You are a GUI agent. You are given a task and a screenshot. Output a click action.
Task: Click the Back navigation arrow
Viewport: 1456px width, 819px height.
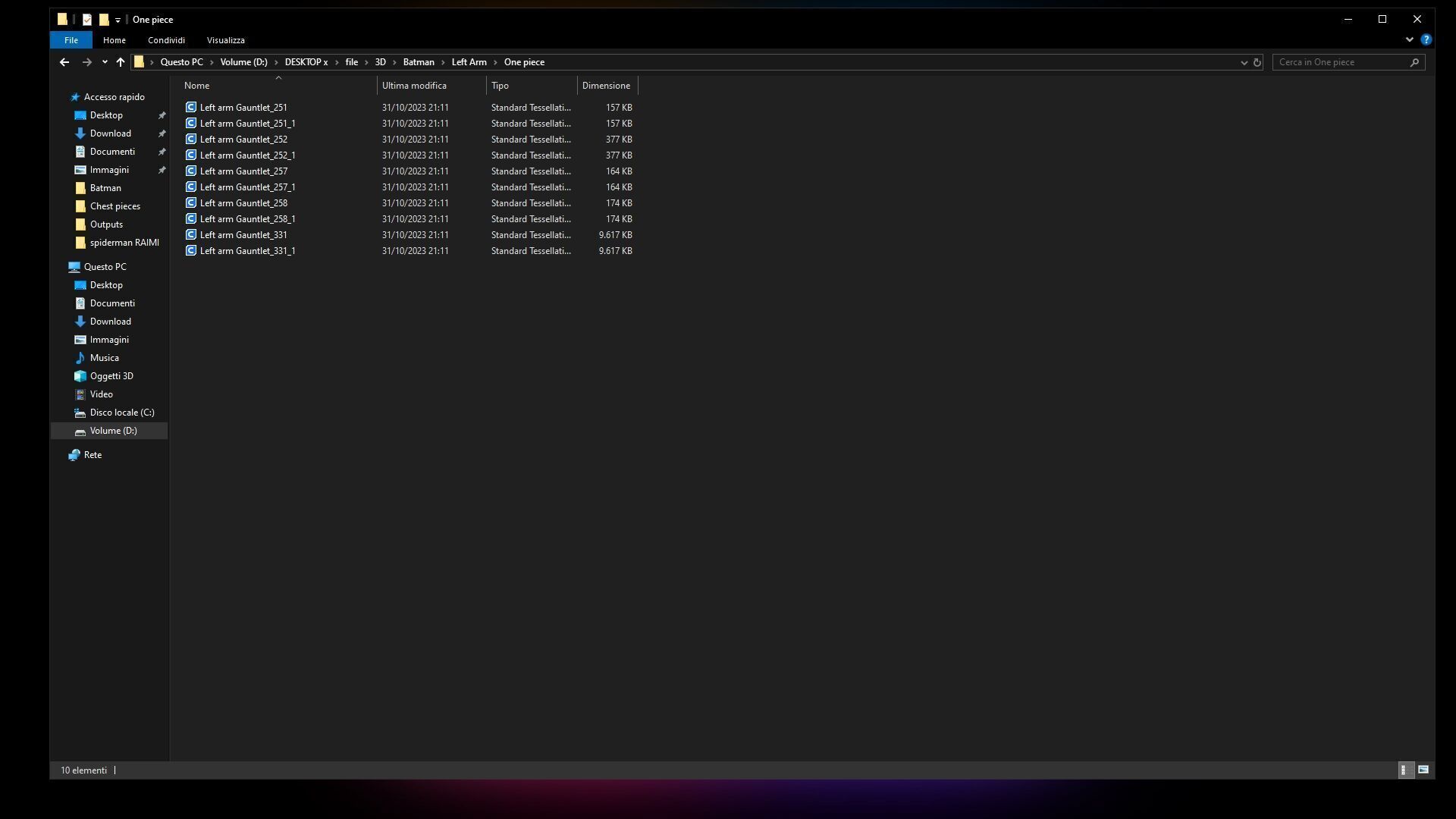point(64,62)
